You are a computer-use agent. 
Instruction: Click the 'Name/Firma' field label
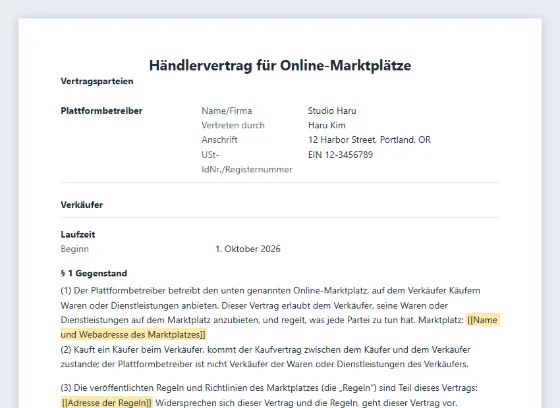click(226, 111)
